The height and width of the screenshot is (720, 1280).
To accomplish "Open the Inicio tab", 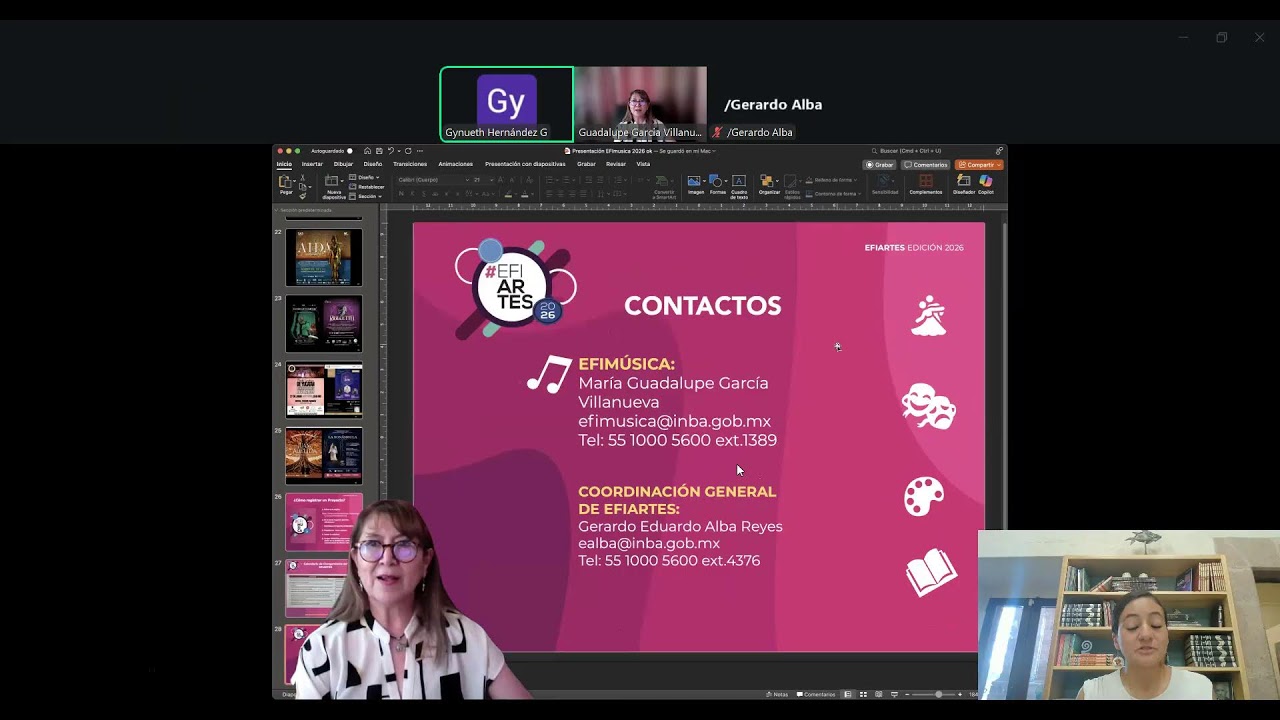I will [x=284, y=164].
